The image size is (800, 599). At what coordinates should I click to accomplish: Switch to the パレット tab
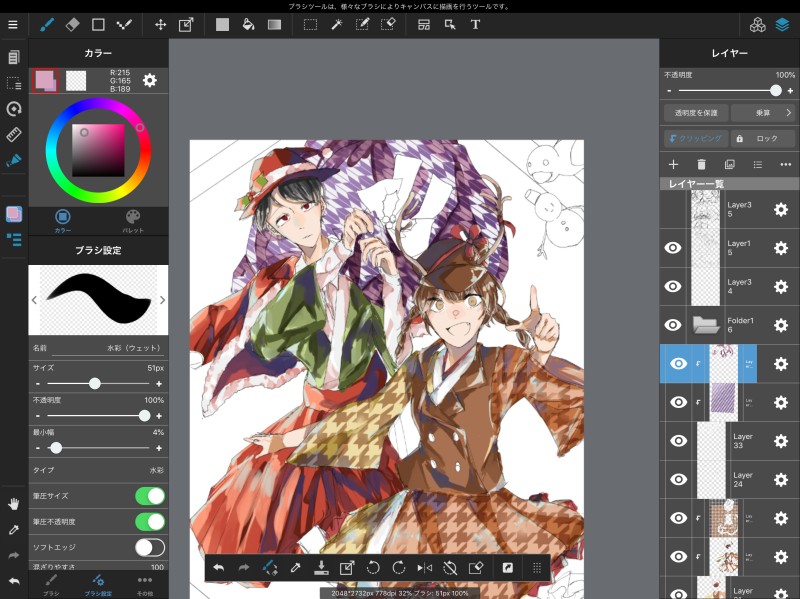click(133, 220)
